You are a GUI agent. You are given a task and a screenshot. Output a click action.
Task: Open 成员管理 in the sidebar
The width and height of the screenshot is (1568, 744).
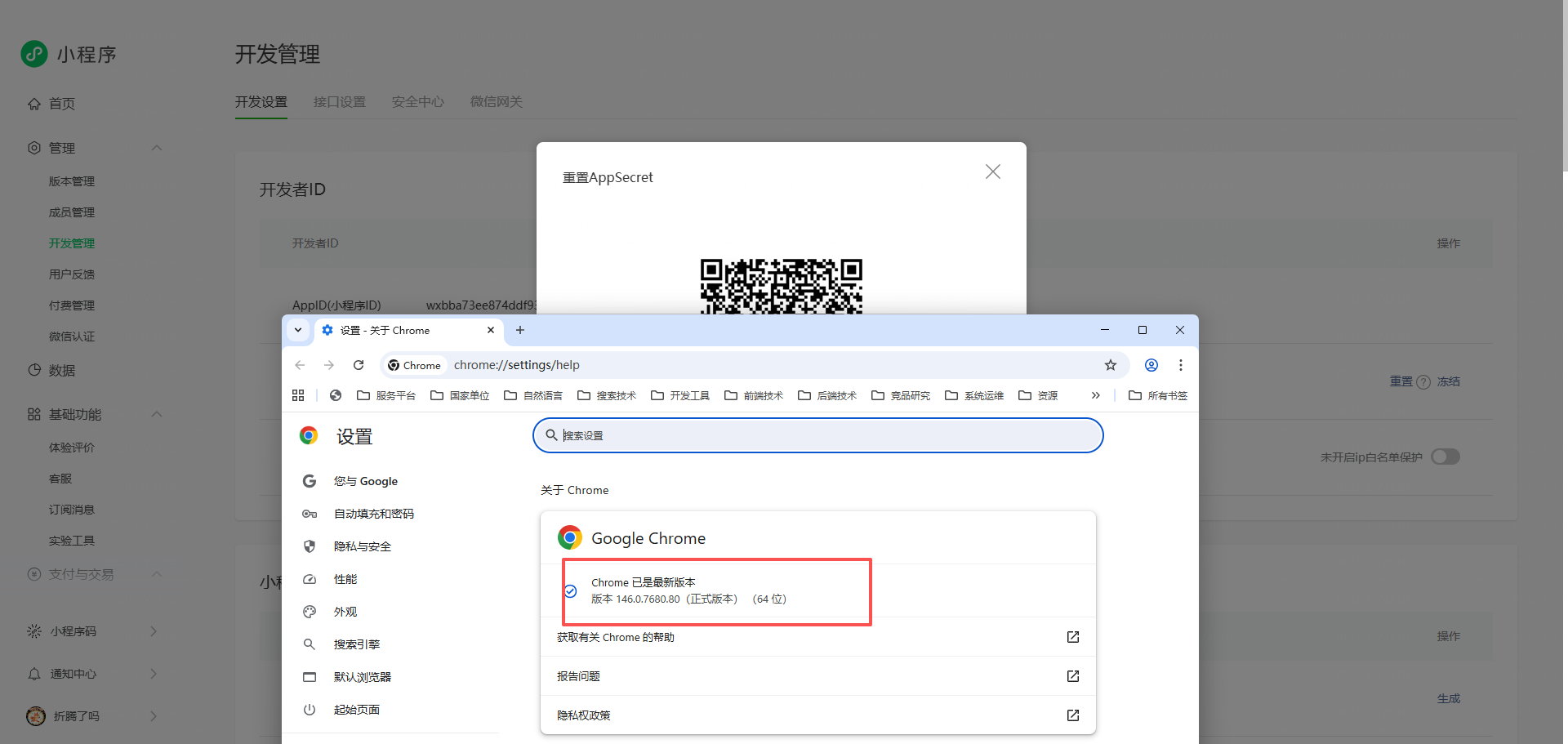pyautogui.click(x=72, y=212)
